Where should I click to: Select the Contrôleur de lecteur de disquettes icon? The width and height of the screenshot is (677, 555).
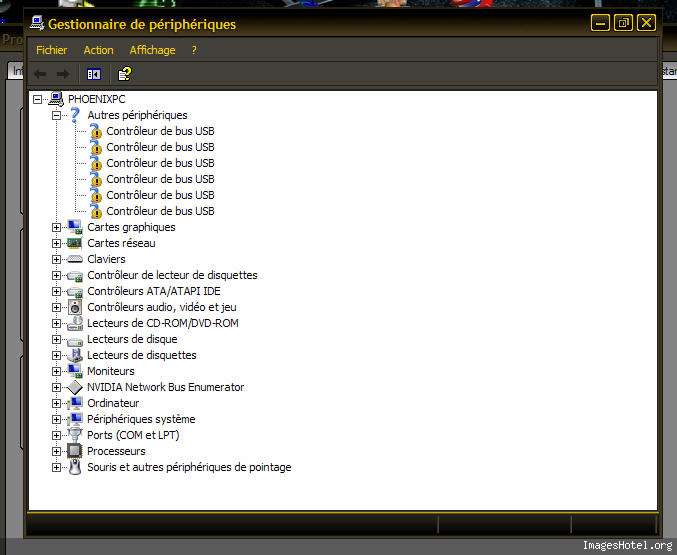tap(75, 276)
